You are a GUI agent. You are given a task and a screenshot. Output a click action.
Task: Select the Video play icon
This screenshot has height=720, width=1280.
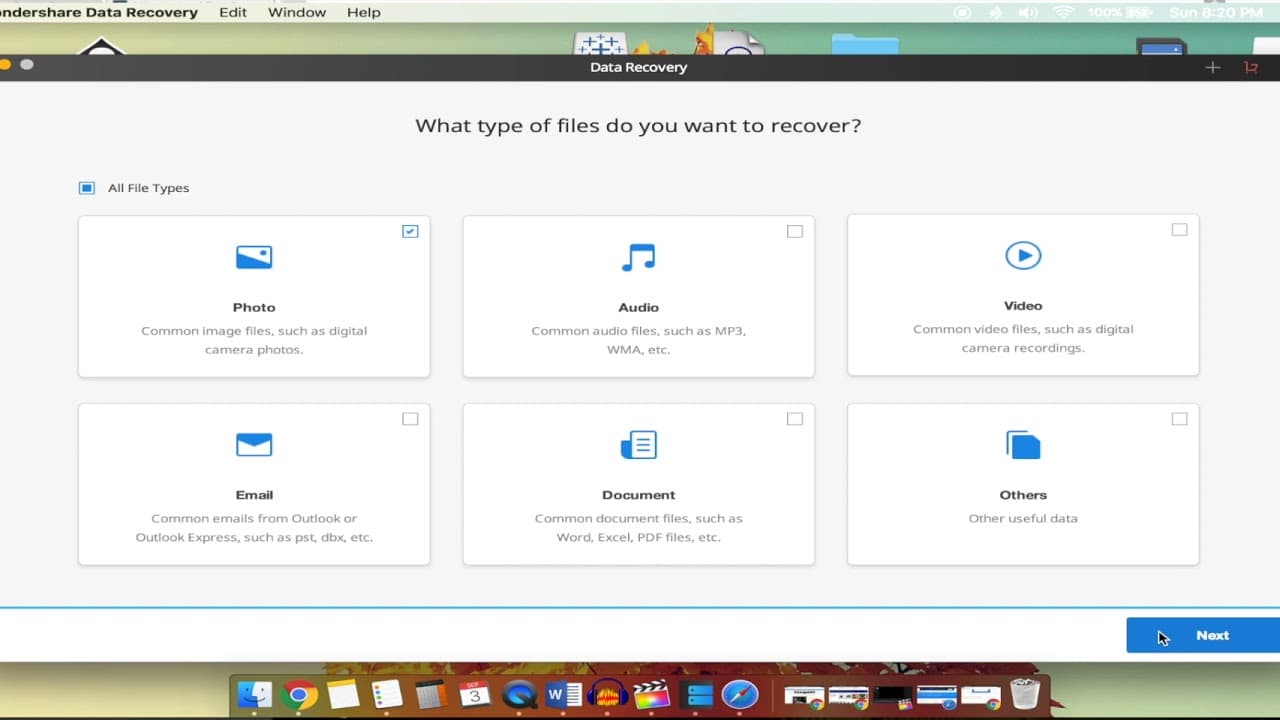pyautogui.click(x=1023, y=256)
